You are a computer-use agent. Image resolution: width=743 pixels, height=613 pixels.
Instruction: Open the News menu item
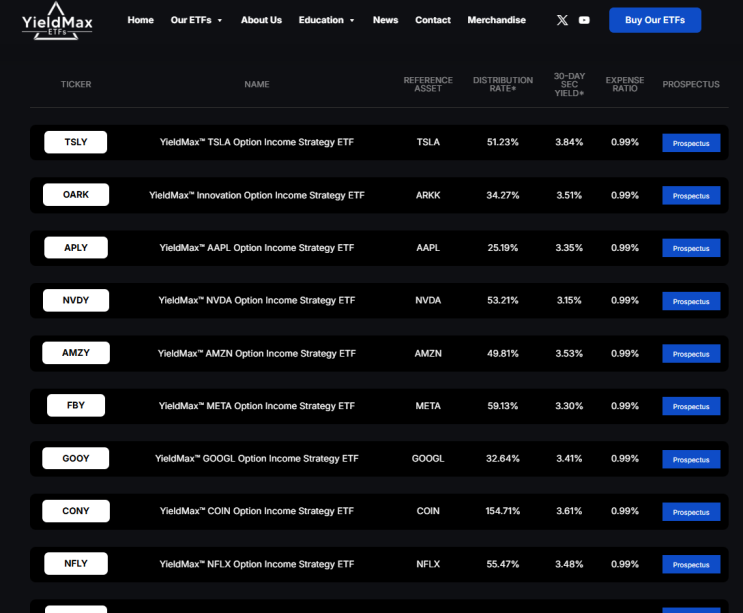tap(385, 20)
